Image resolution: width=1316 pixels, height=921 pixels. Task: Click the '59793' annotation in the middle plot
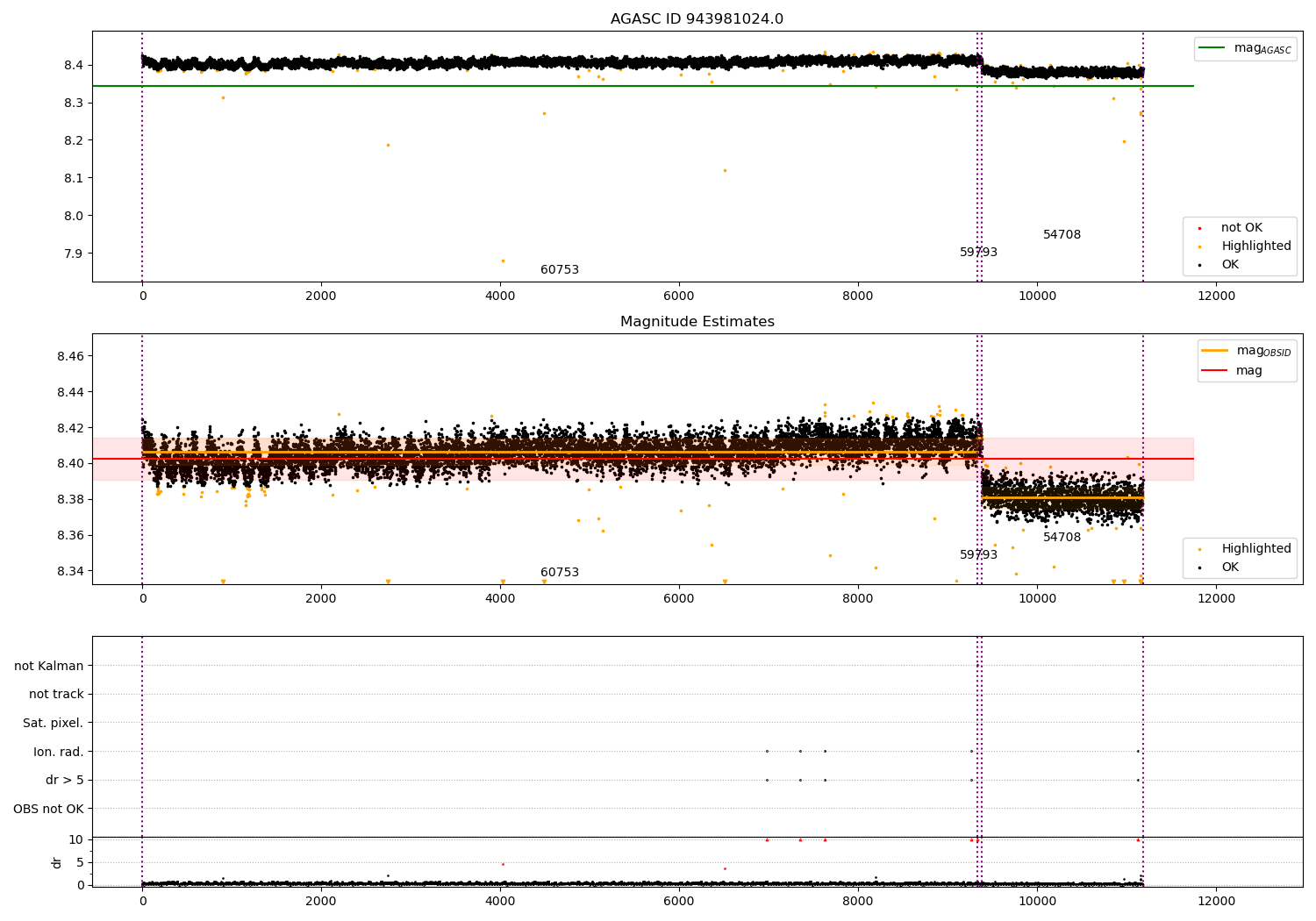coord(978,555)
